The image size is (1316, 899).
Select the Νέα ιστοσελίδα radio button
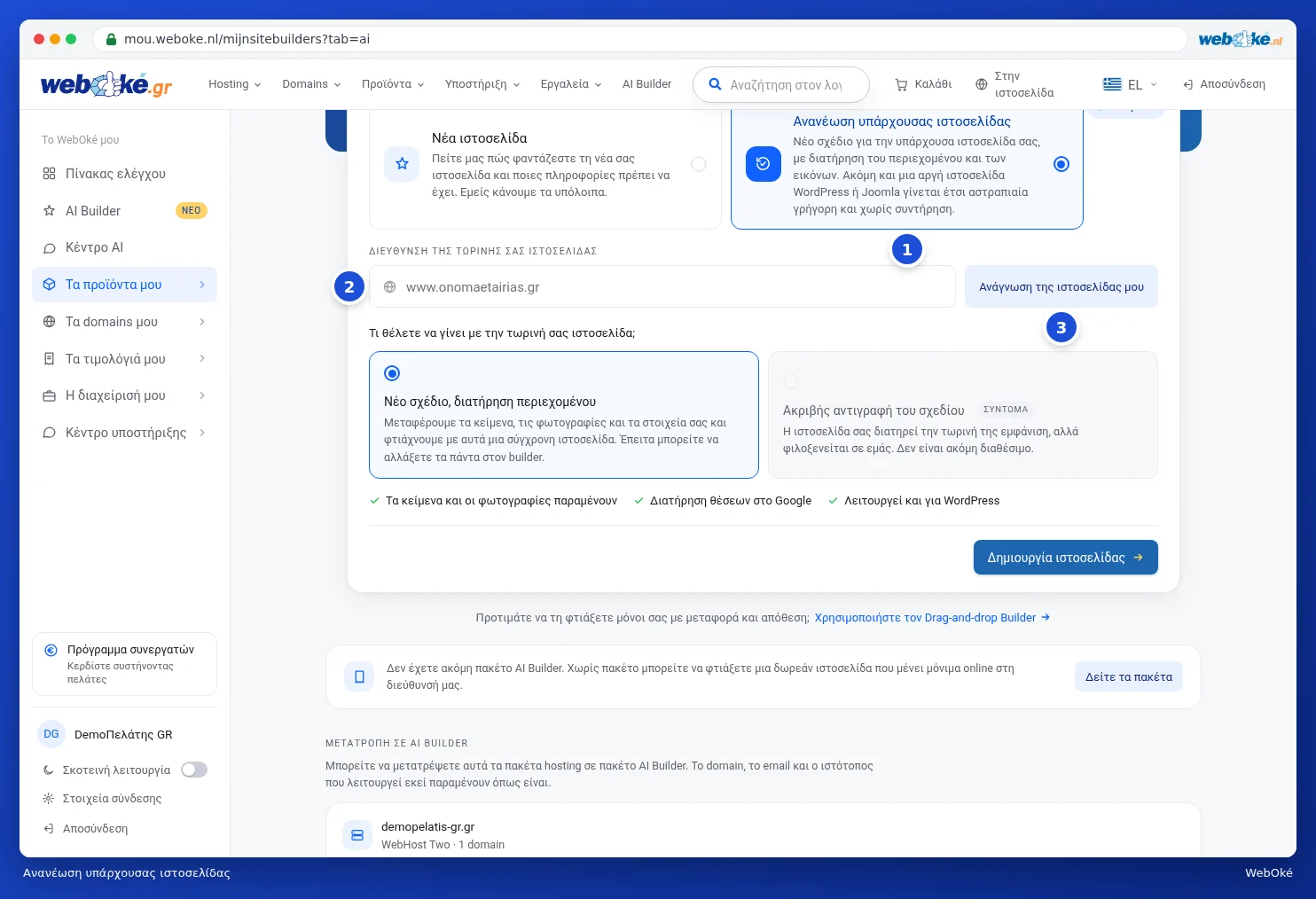699,164
